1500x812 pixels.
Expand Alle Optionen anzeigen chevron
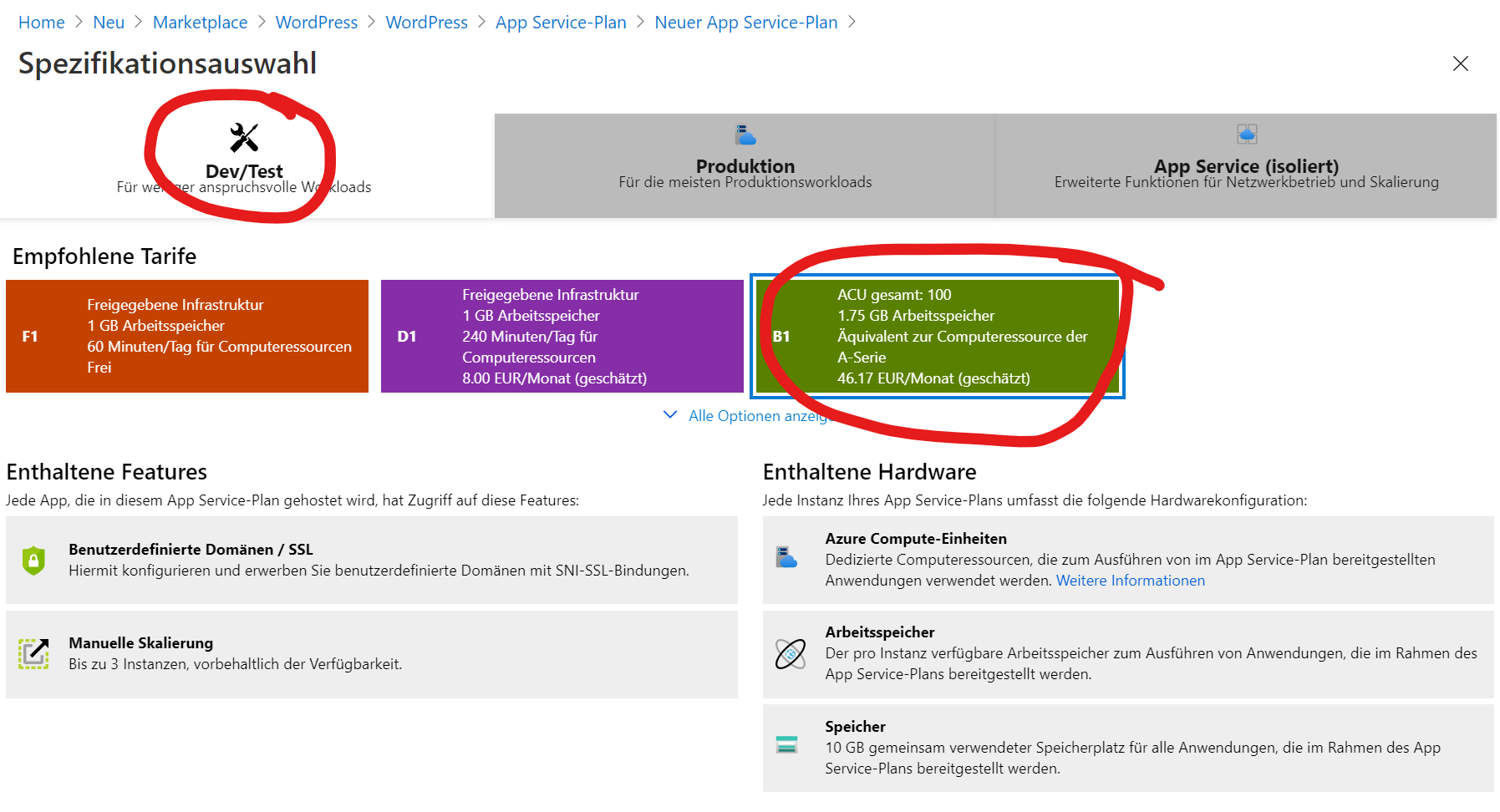(670, 415)
